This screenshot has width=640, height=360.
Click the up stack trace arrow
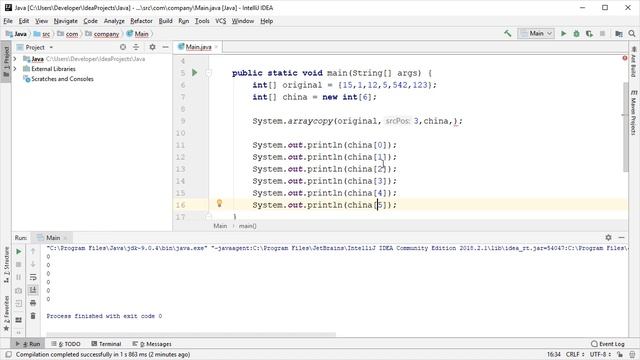[33, 251]
